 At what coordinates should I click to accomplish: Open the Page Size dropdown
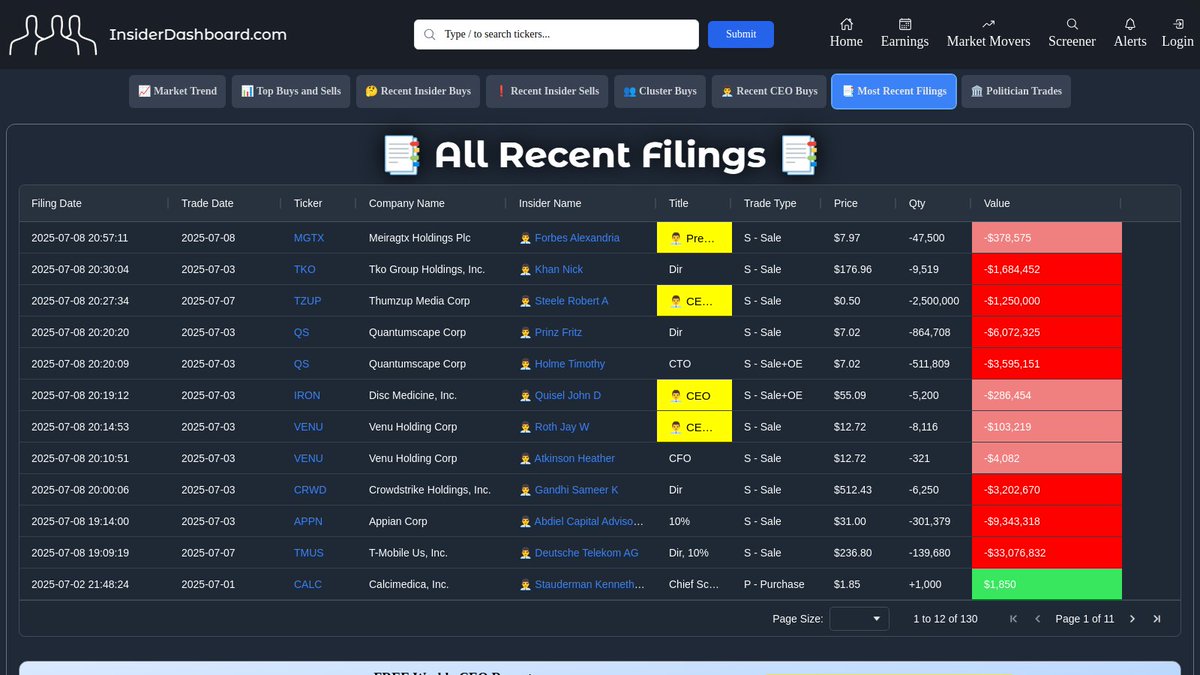[860, 619]
